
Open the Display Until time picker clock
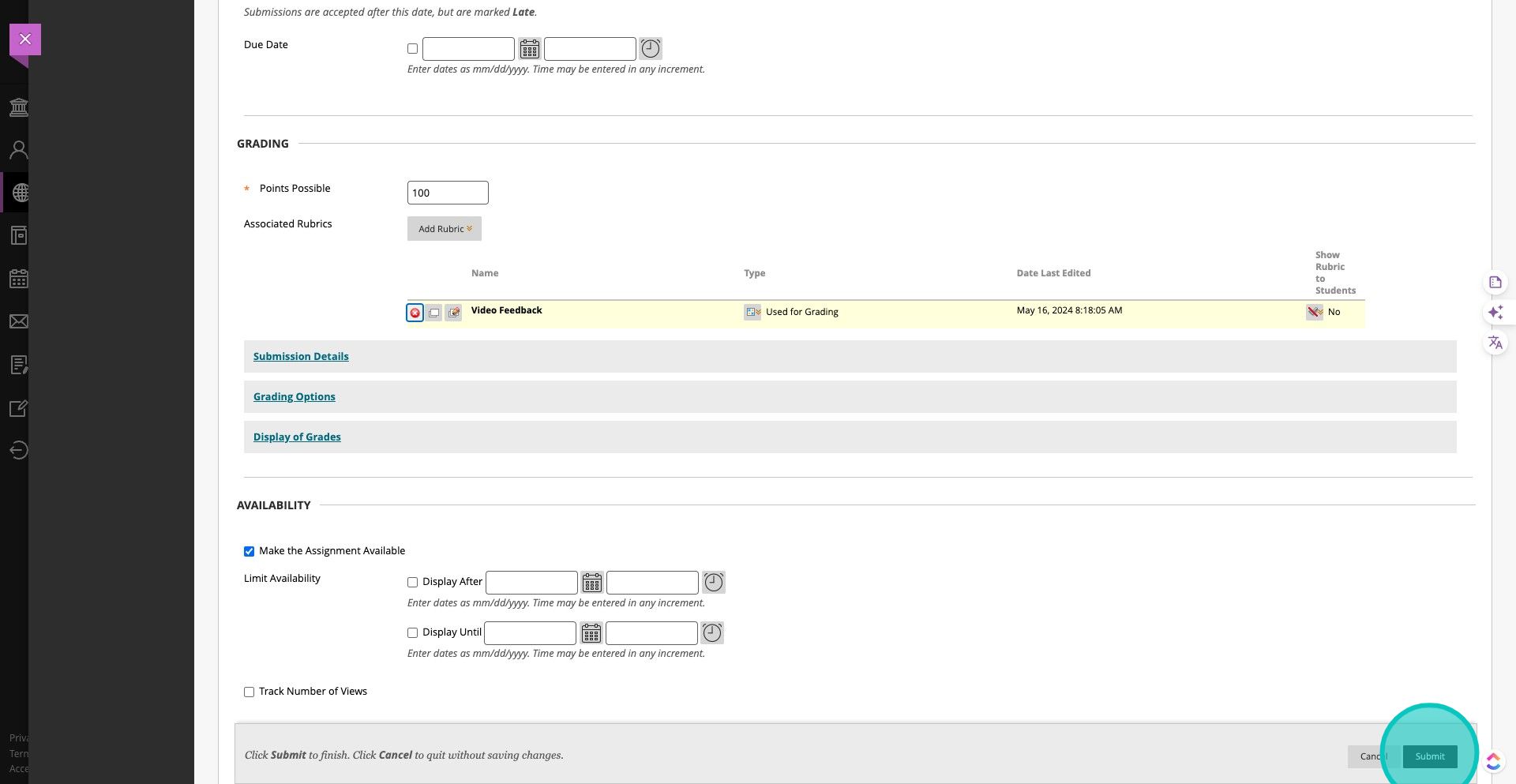[712, 633]
